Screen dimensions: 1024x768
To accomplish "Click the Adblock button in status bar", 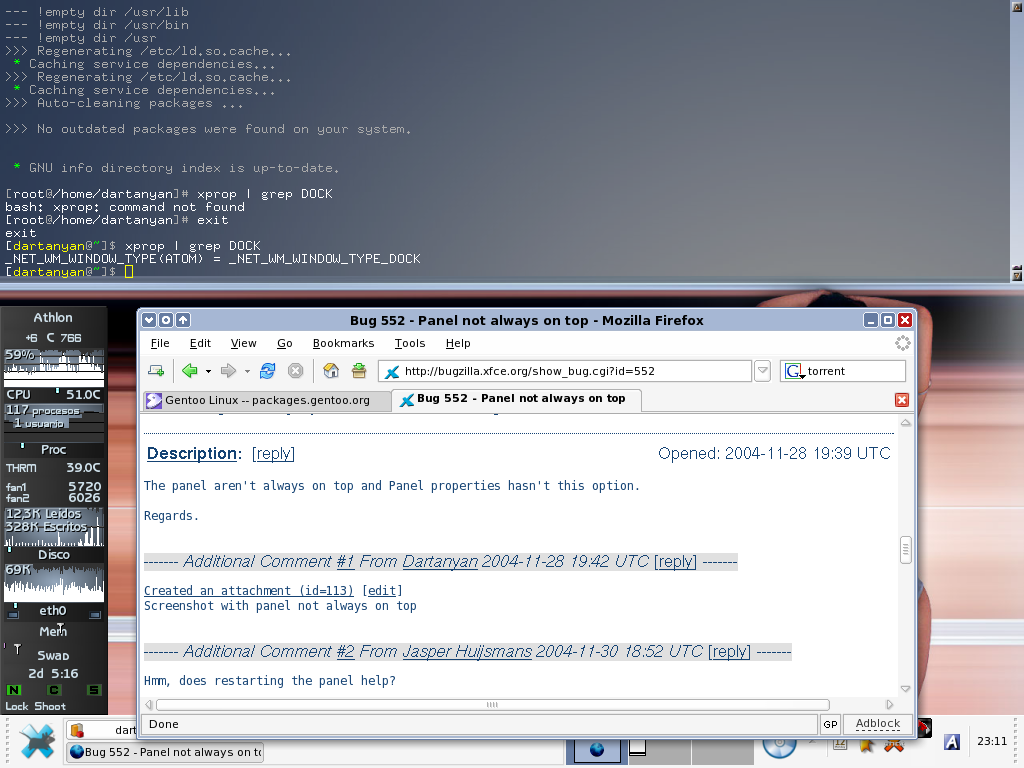I will coord(877,724).
